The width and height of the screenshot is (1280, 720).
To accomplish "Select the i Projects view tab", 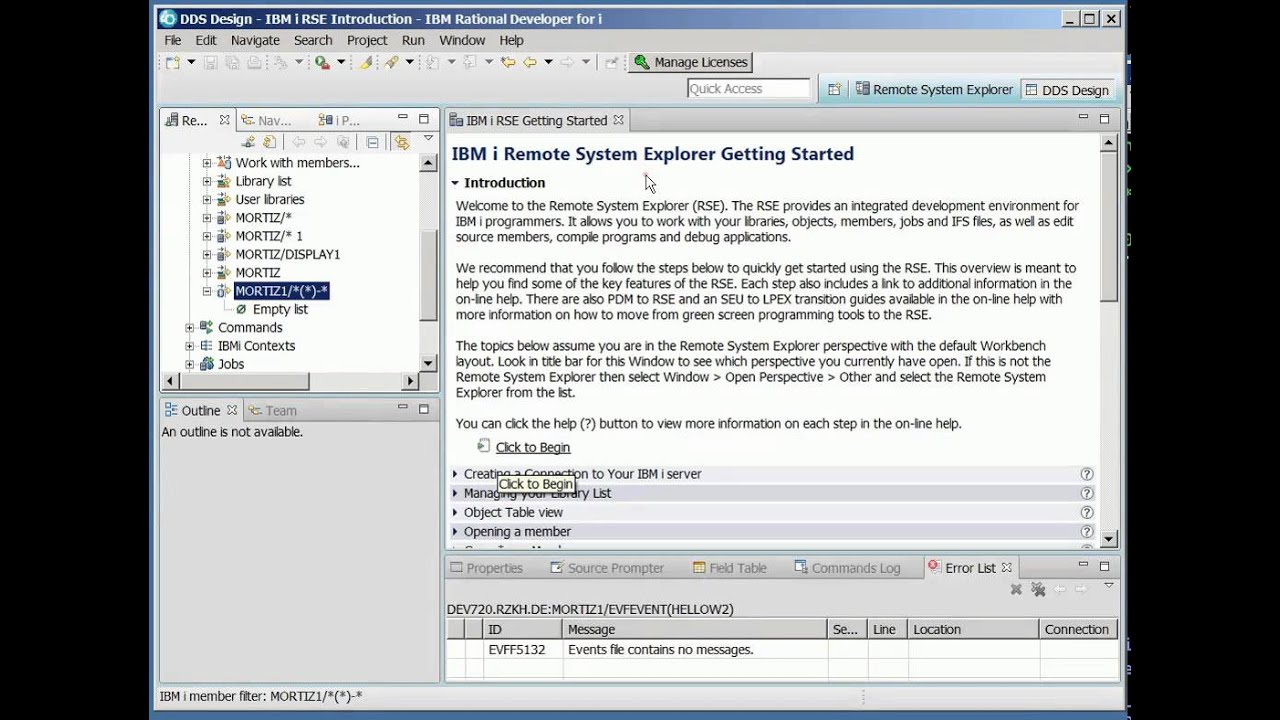I will coord(339,120).
